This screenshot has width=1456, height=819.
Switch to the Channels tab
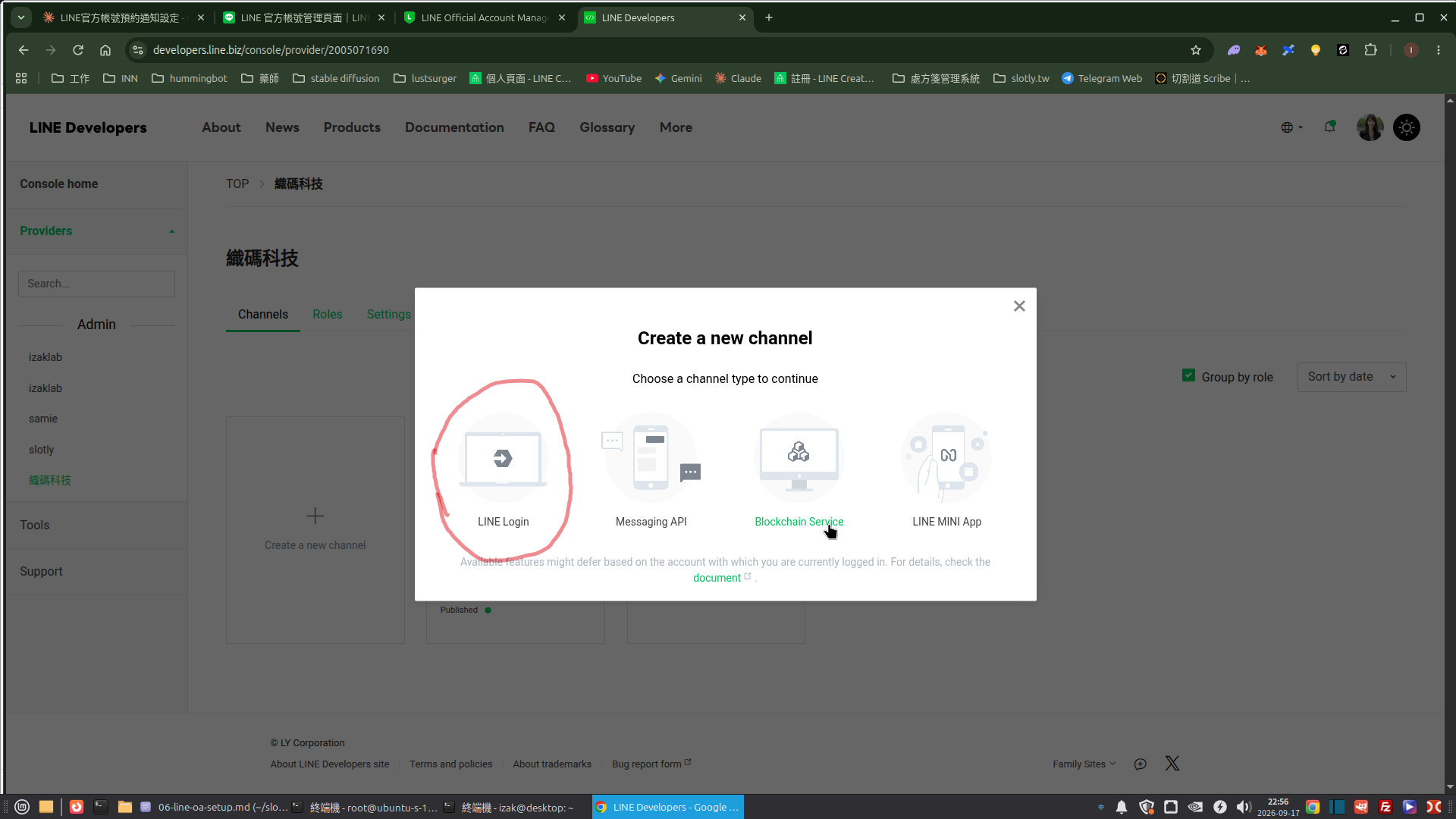(x=263, y=314)
